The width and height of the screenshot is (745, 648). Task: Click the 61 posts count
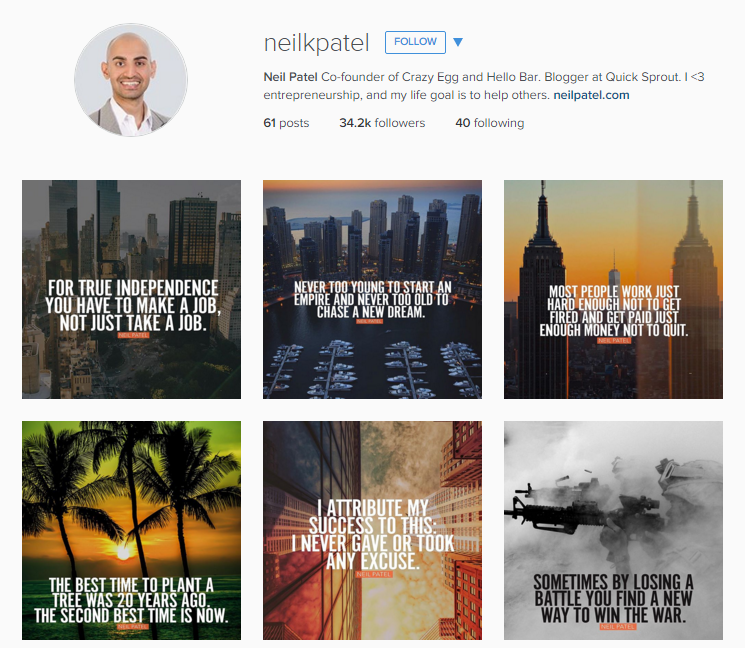(x=286, y=123)
